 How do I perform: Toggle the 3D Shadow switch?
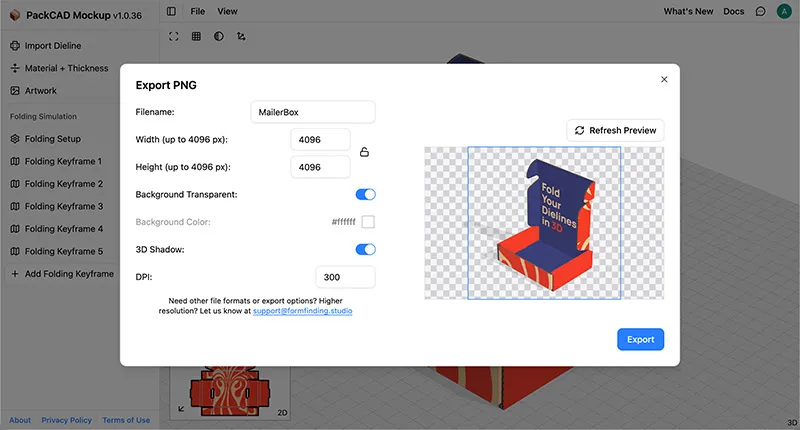365,249
